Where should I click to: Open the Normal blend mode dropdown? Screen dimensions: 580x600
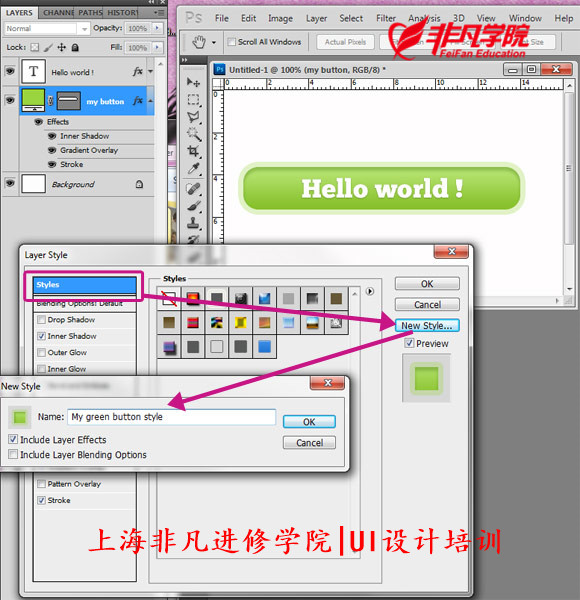point(47,28)
